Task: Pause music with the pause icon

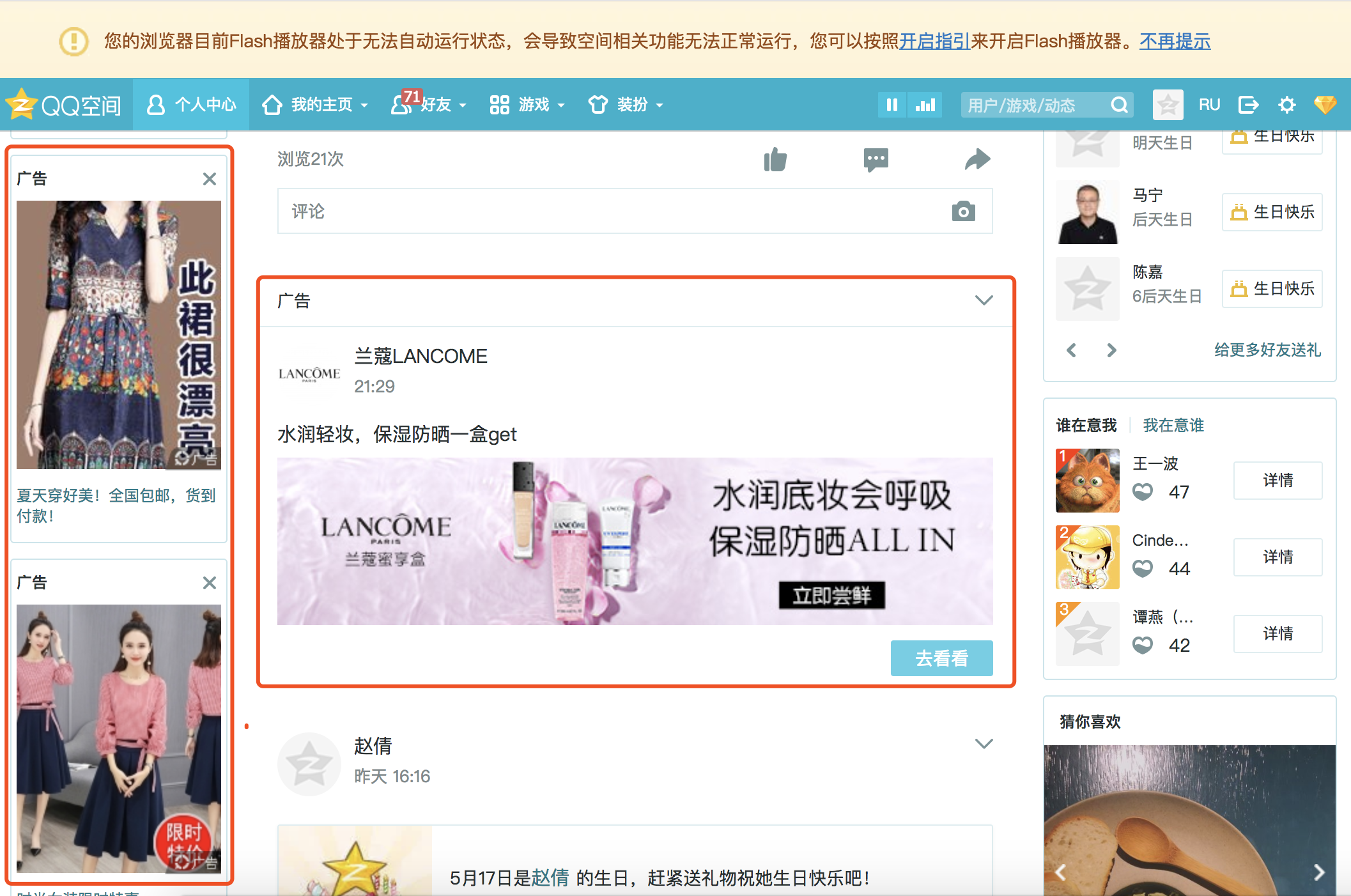Action: point(892,104)
